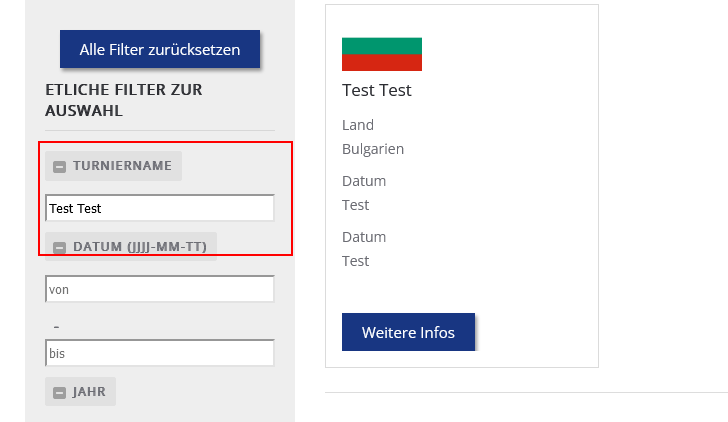
Task: Click the first Datum label in card
Action: point(364,181)
